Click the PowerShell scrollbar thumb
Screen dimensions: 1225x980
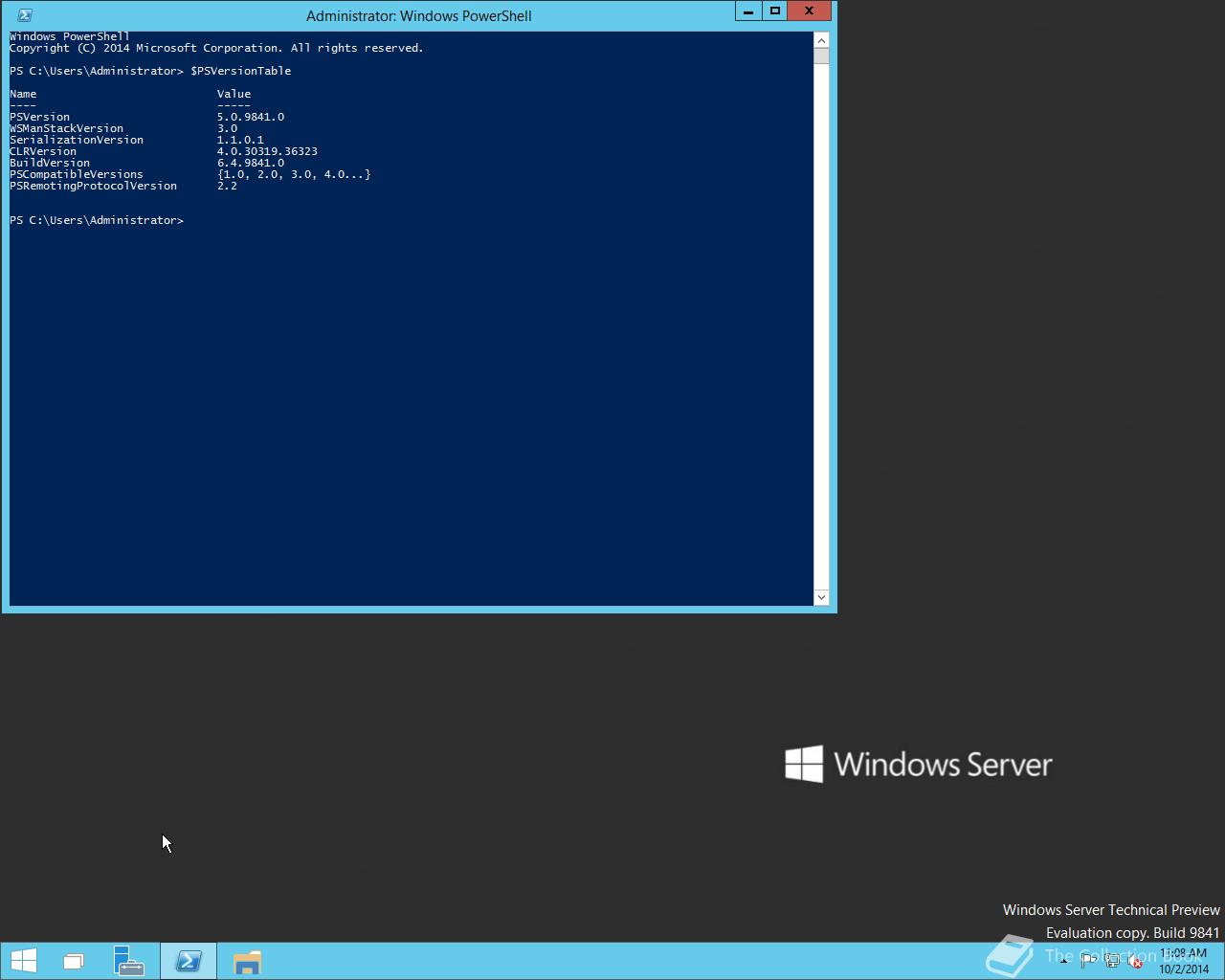pyautogui.click(x=821, y=56)
